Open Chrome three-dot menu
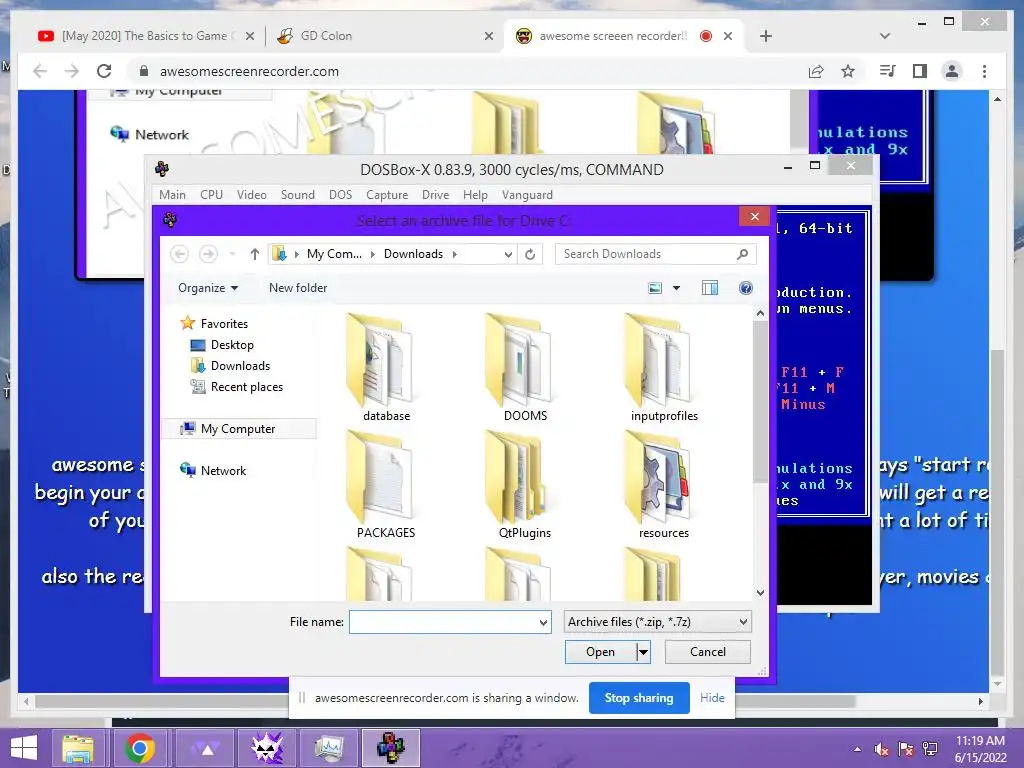The height and width of the screenshot is (768, 1024). click(x=984, y=71)
